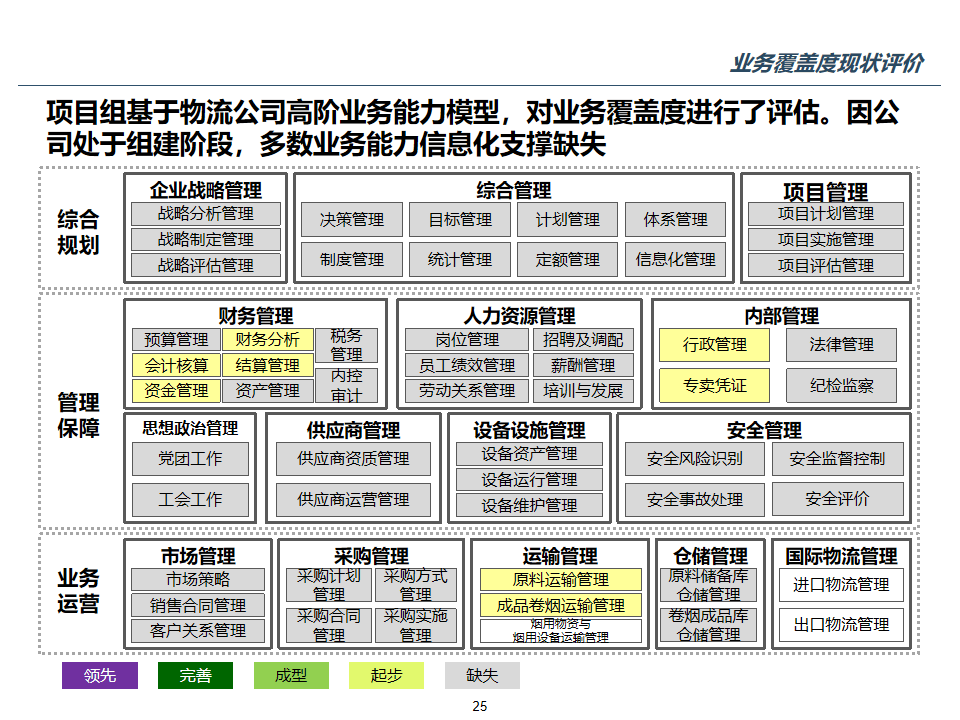
Task: Click the yellow 财务分析 box
Action: point(268,339)
